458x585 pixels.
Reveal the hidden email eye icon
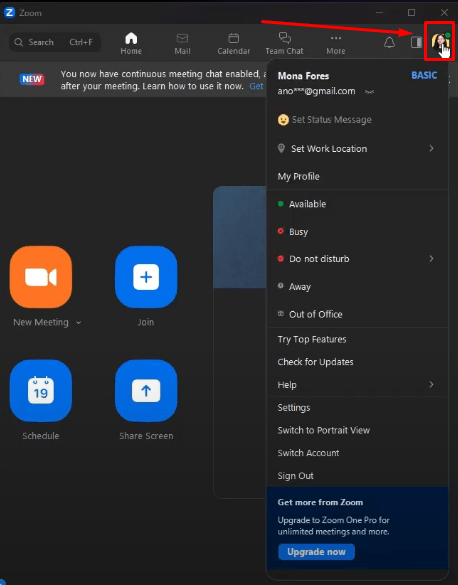(x=369, y=92)
